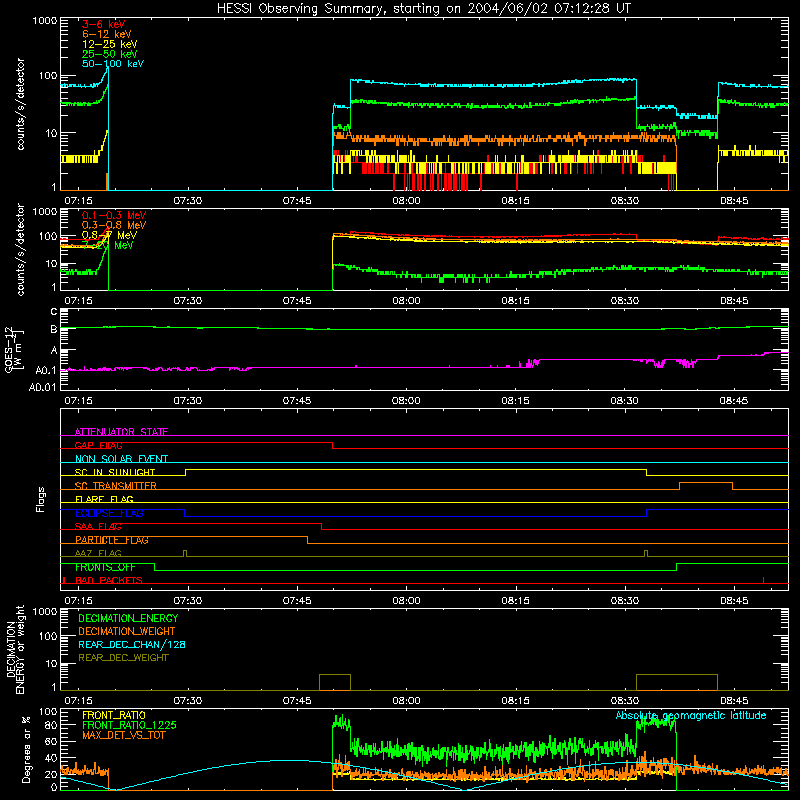
Task: Click the red 0.1-0.3 MeV legend label
Action: [114, 215]
